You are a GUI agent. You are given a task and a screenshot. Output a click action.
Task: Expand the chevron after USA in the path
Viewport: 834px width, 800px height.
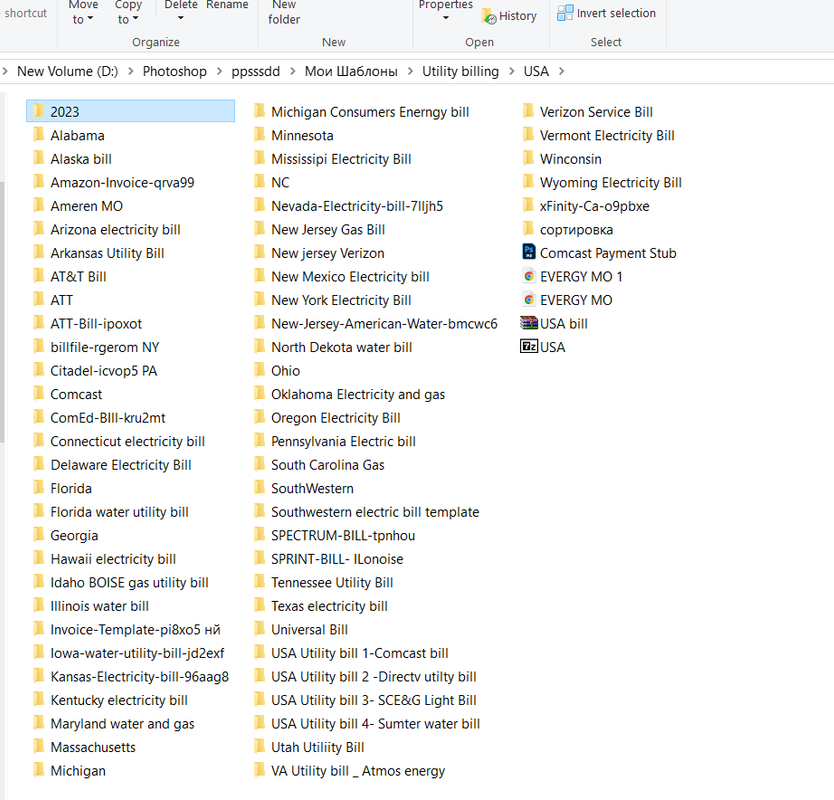[561, 71]
